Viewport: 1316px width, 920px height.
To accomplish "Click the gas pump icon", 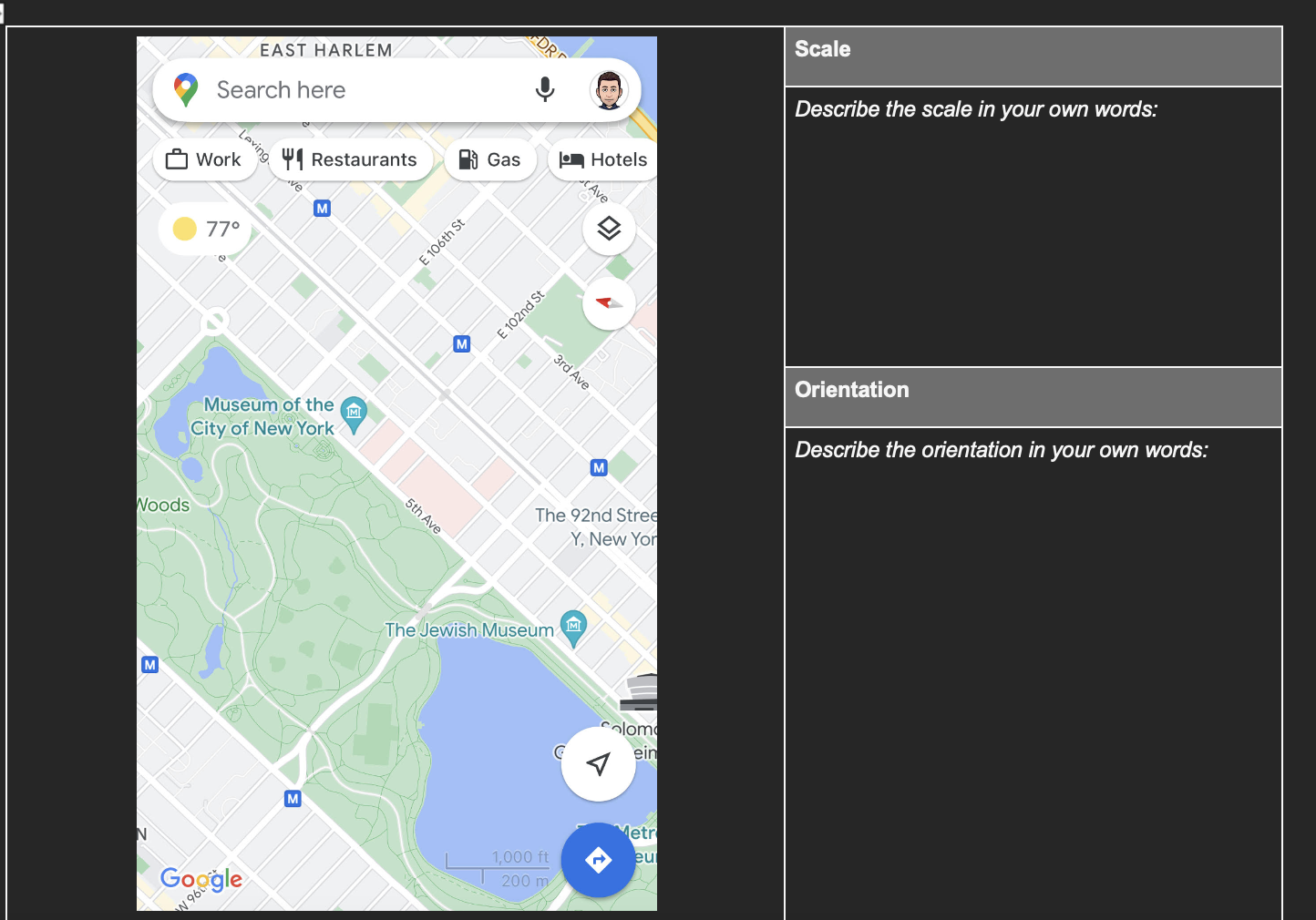I will [x=468, y=159].
